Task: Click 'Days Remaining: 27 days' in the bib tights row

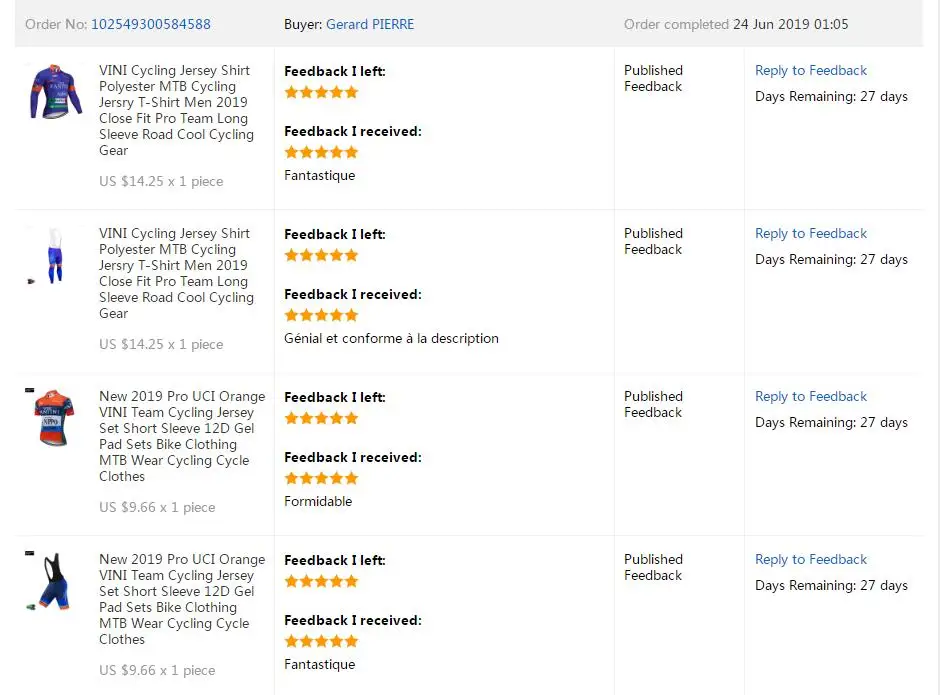Action: tap(831, 260)
